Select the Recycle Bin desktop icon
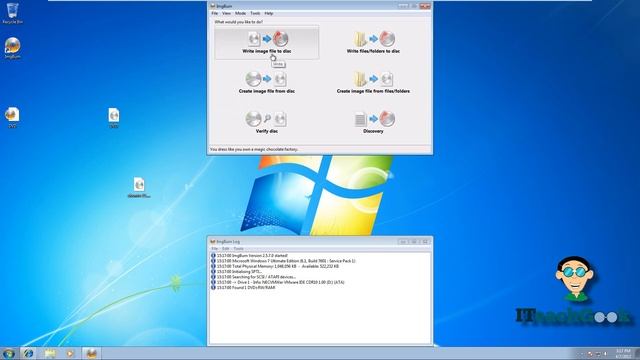640x360 pixels. point(12,13)
